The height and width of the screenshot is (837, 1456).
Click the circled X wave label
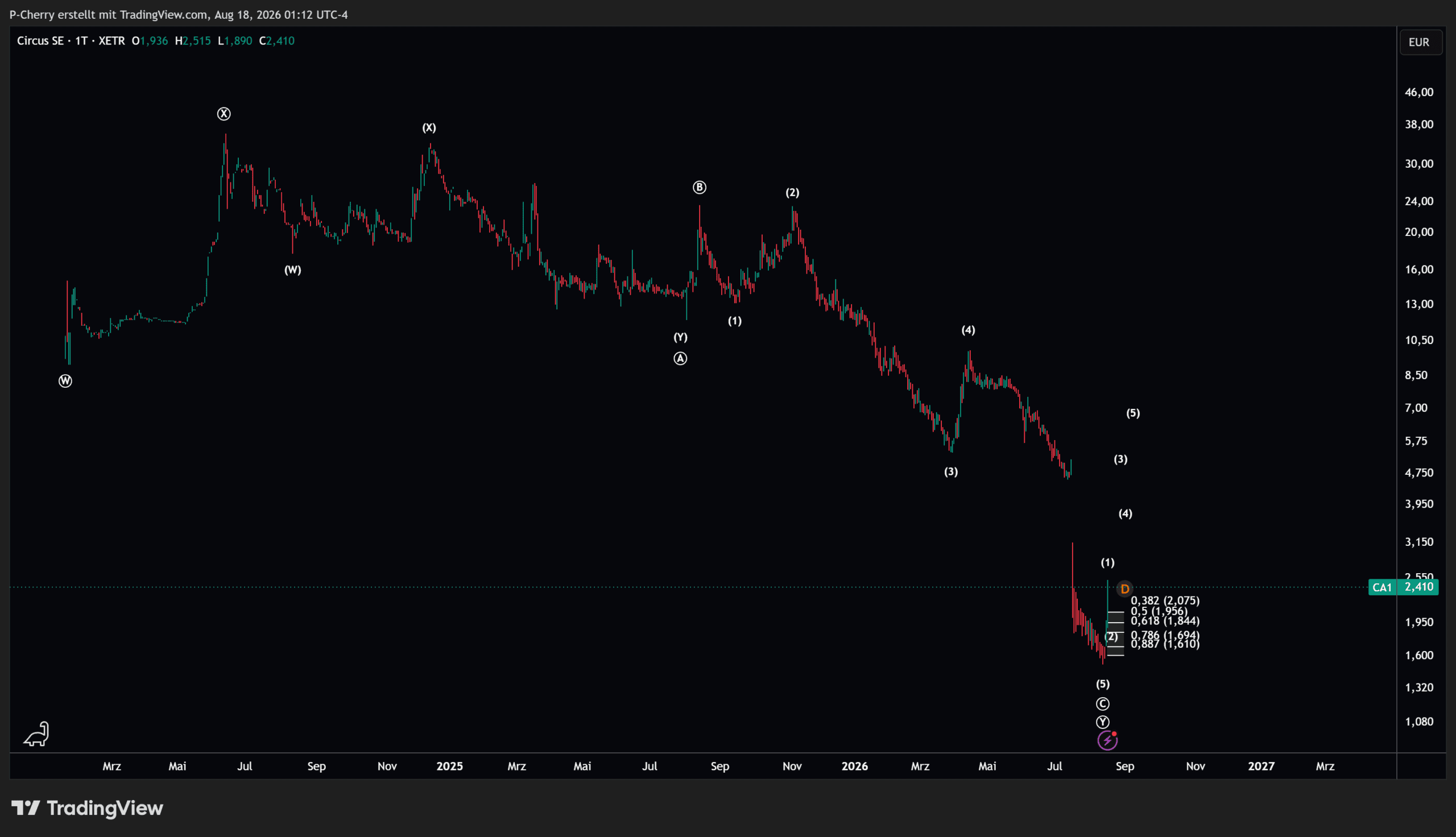click(x=224, y=114)
